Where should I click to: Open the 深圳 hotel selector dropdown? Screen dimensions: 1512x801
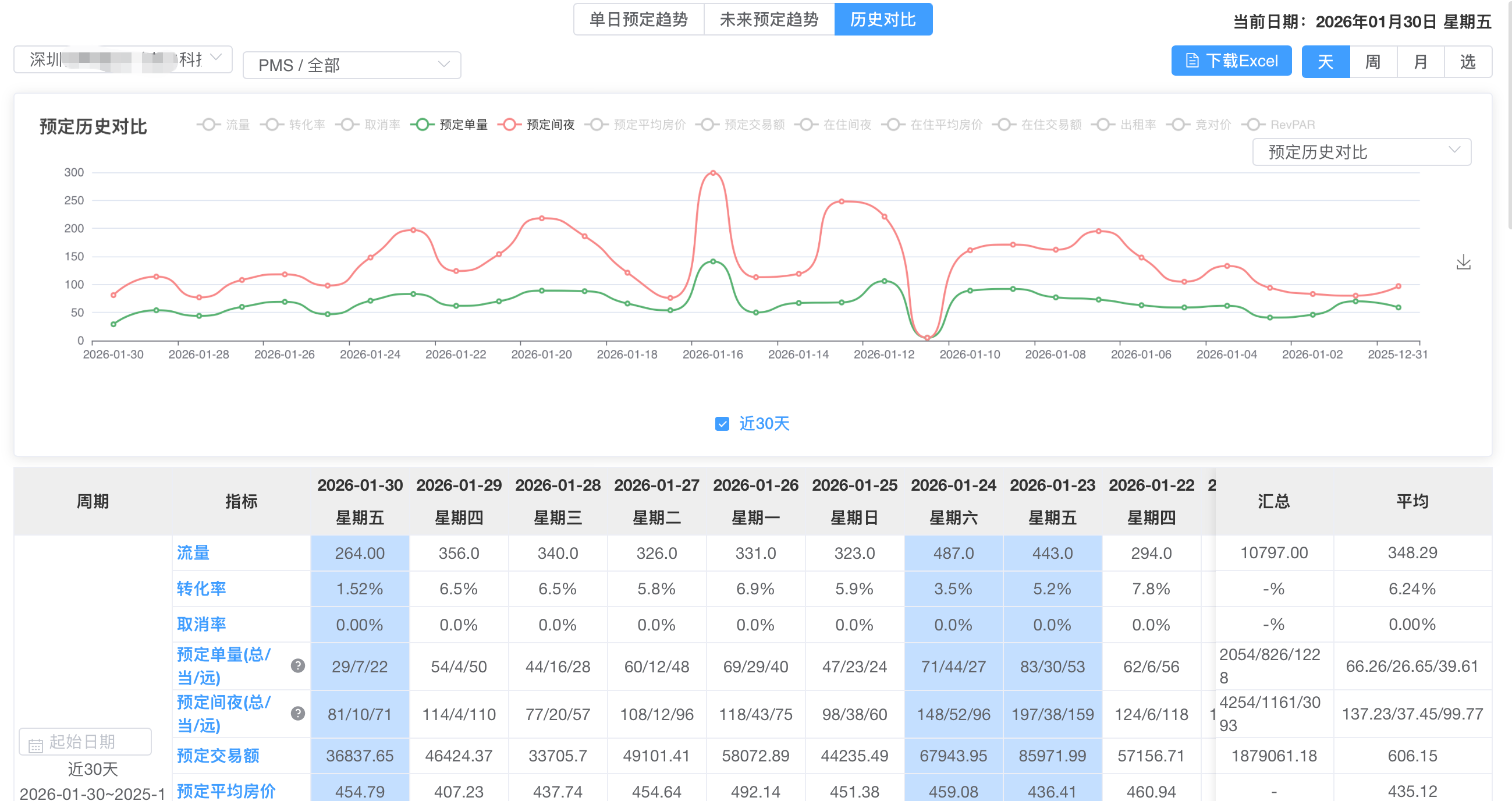click(x=123, y=59)
